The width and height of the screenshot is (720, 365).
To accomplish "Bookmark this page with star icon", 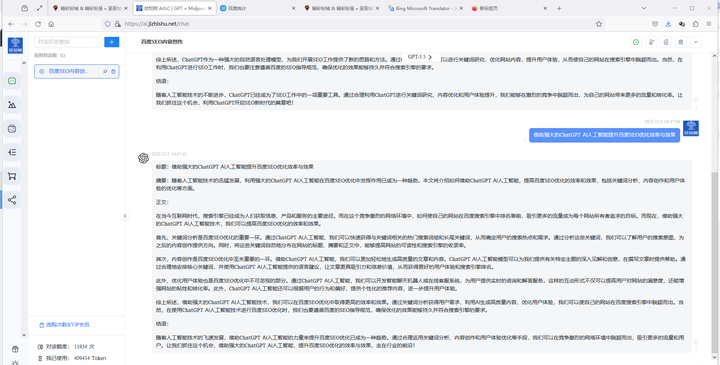I will (599, 24).
